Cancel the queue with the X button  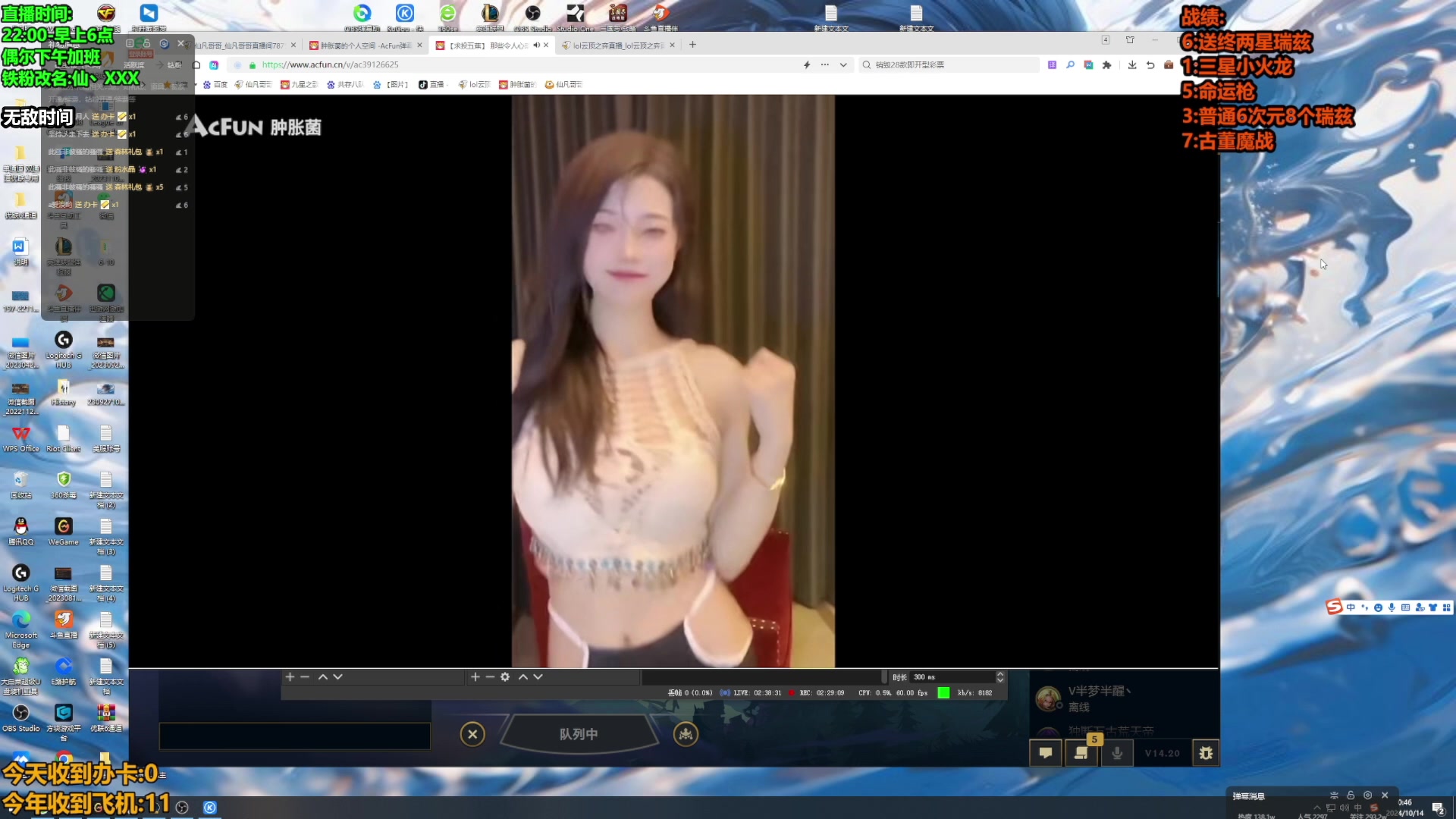click(472, 734)
